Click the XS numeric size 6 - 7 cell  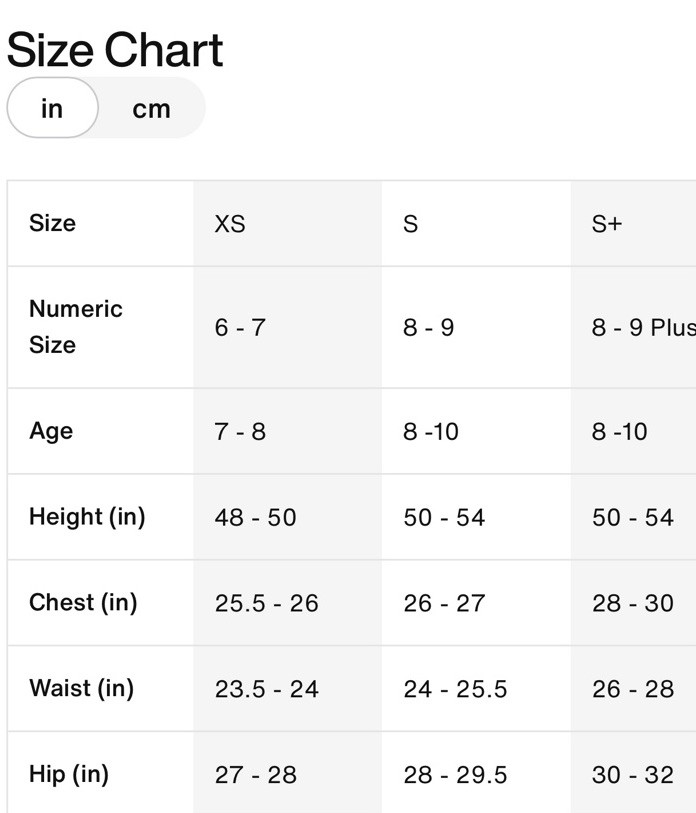pos(287,327)
